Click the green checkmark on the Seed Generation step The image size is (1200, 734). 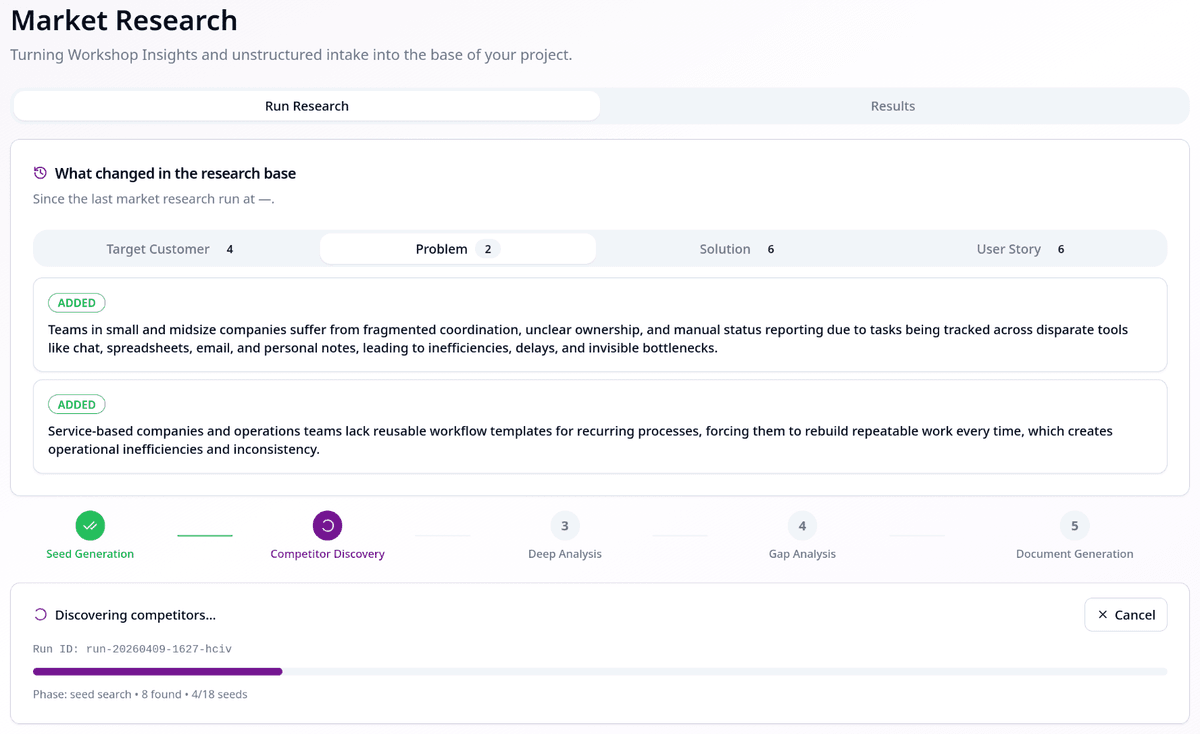point(90,525)
